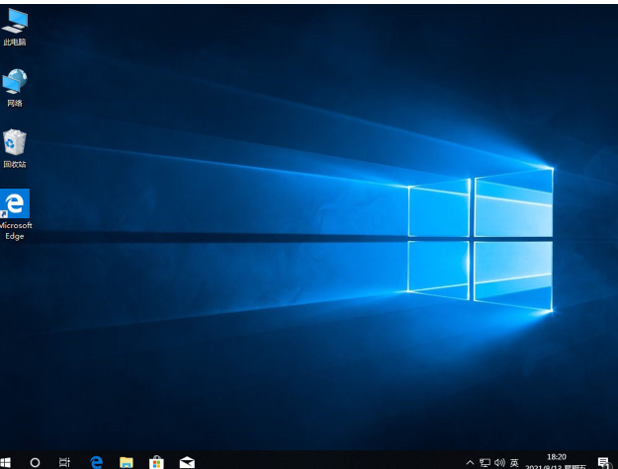The image size is (618, 469).
Task: Select the Microsoft Edge desktop shortcut
Action: (x=15, y=204)
